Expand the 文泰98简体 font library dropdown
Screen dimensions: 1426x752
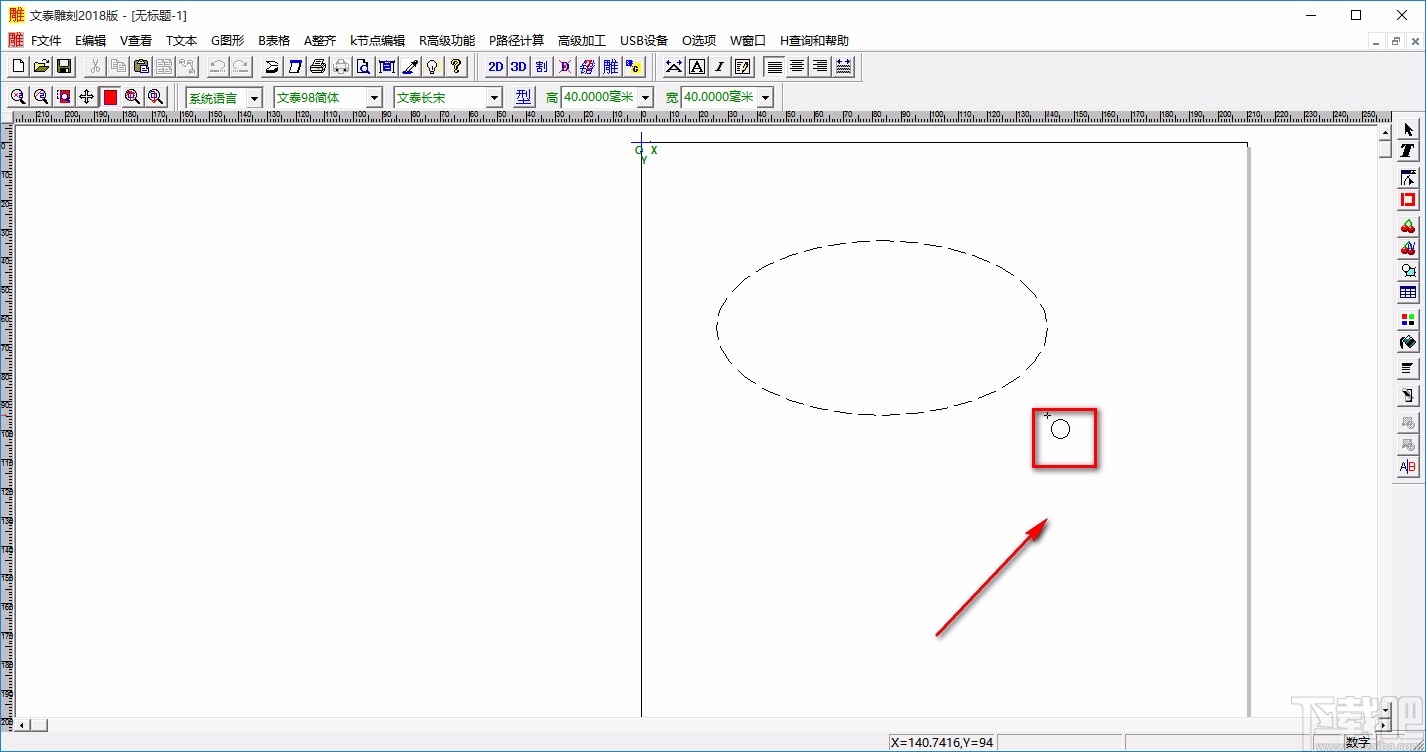(x=374, y=97)
